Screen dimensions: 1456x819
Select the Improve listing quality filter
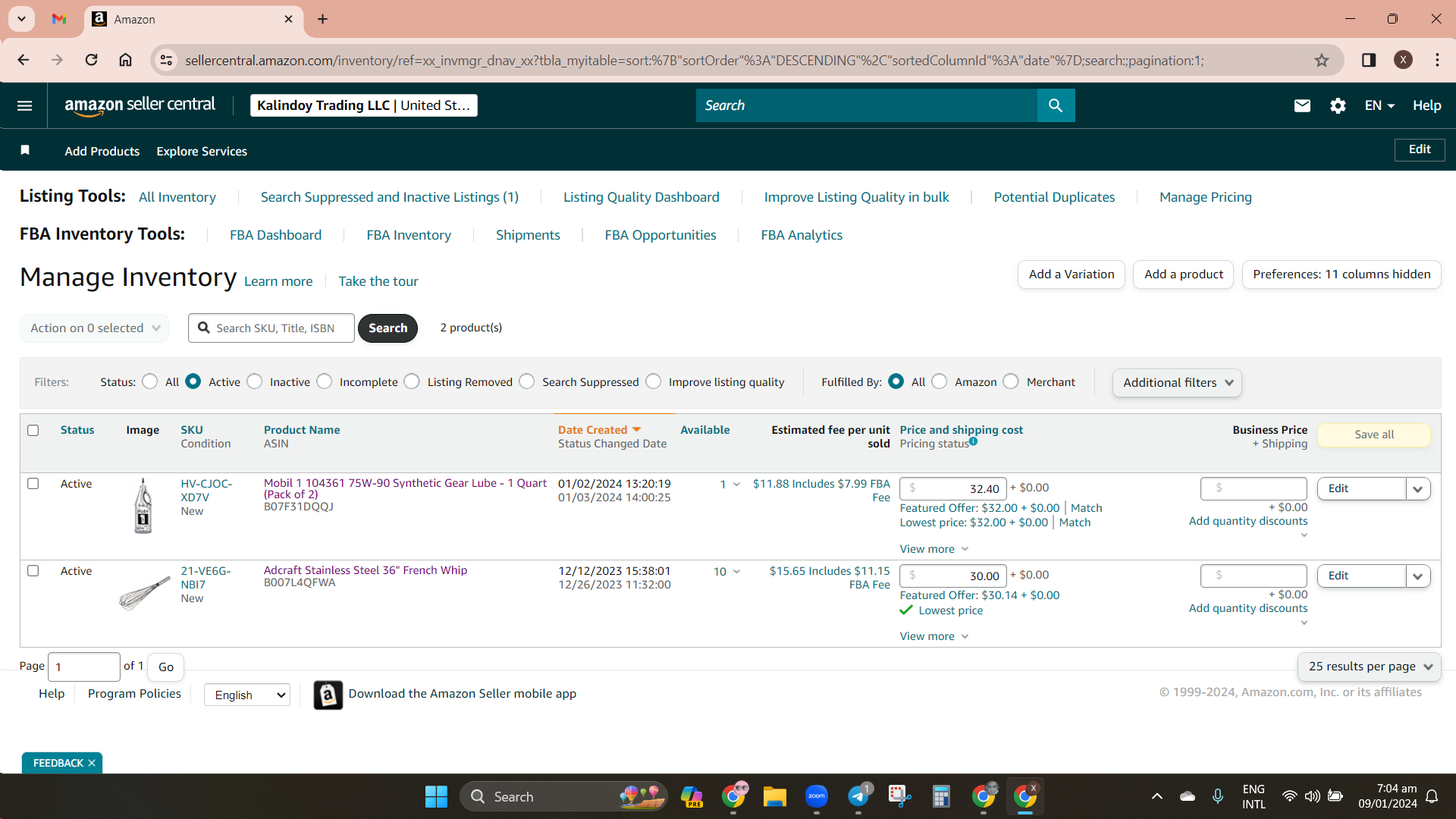(654, 381)
